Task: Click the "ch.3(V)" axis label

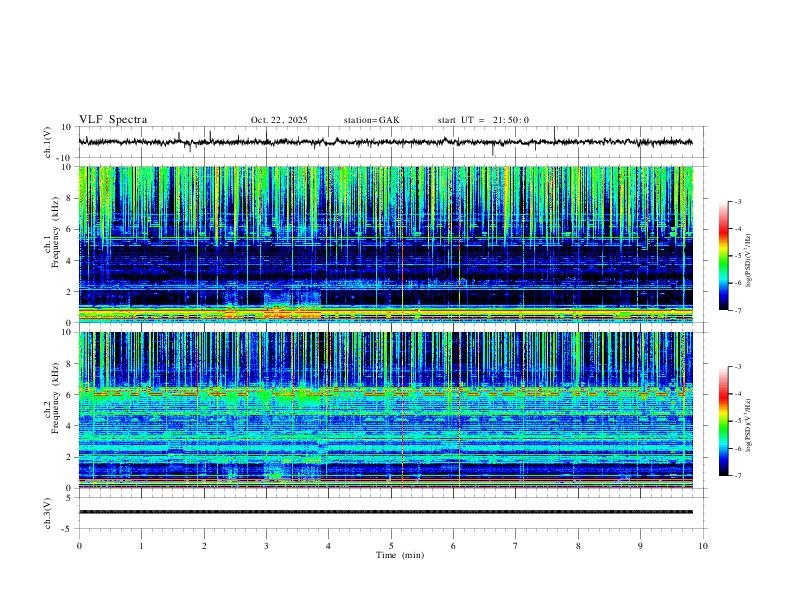Action: click(48, 513)
